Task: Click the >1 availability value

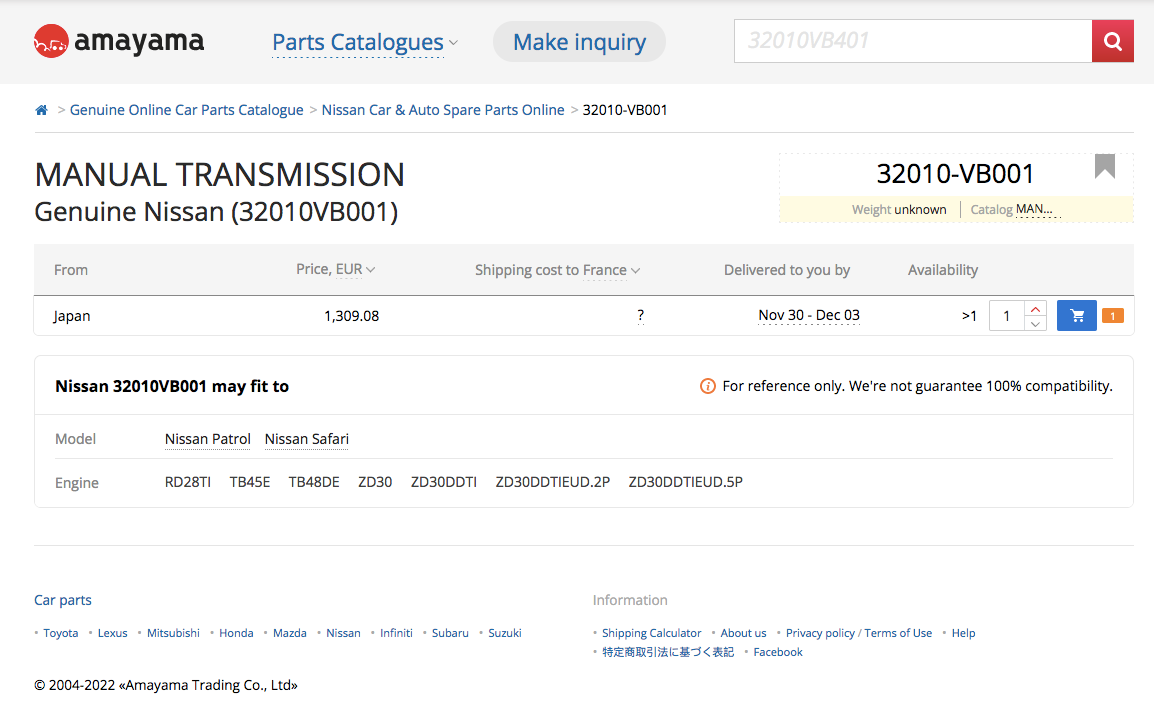Action: click(969, 316)
